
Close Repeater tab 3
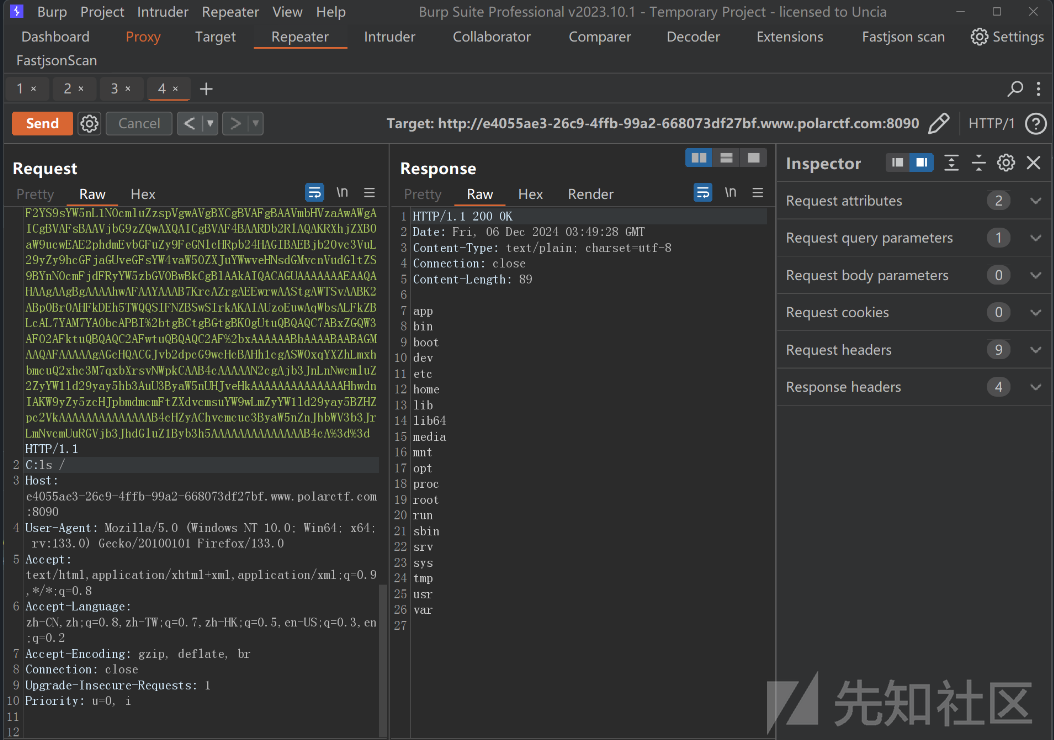pyautogui.click(x=128, y=89)
